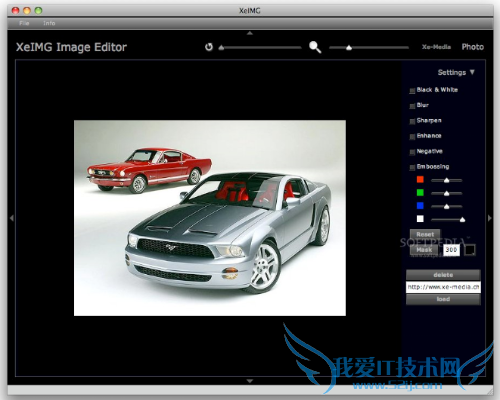Click the blue channel color swatch

coord(420,206)
